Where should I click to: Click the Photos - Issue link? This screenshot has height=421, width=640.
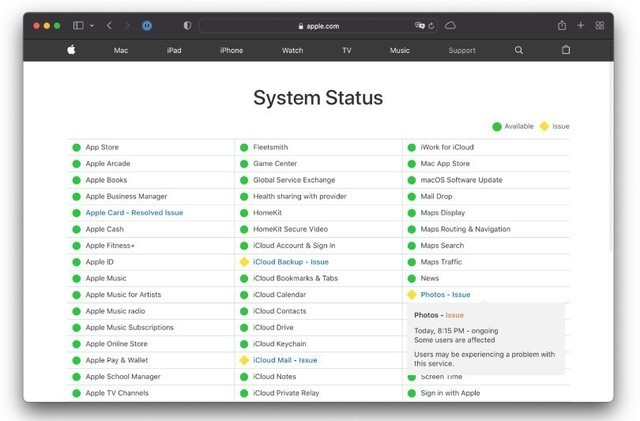(x=445, y=294)
